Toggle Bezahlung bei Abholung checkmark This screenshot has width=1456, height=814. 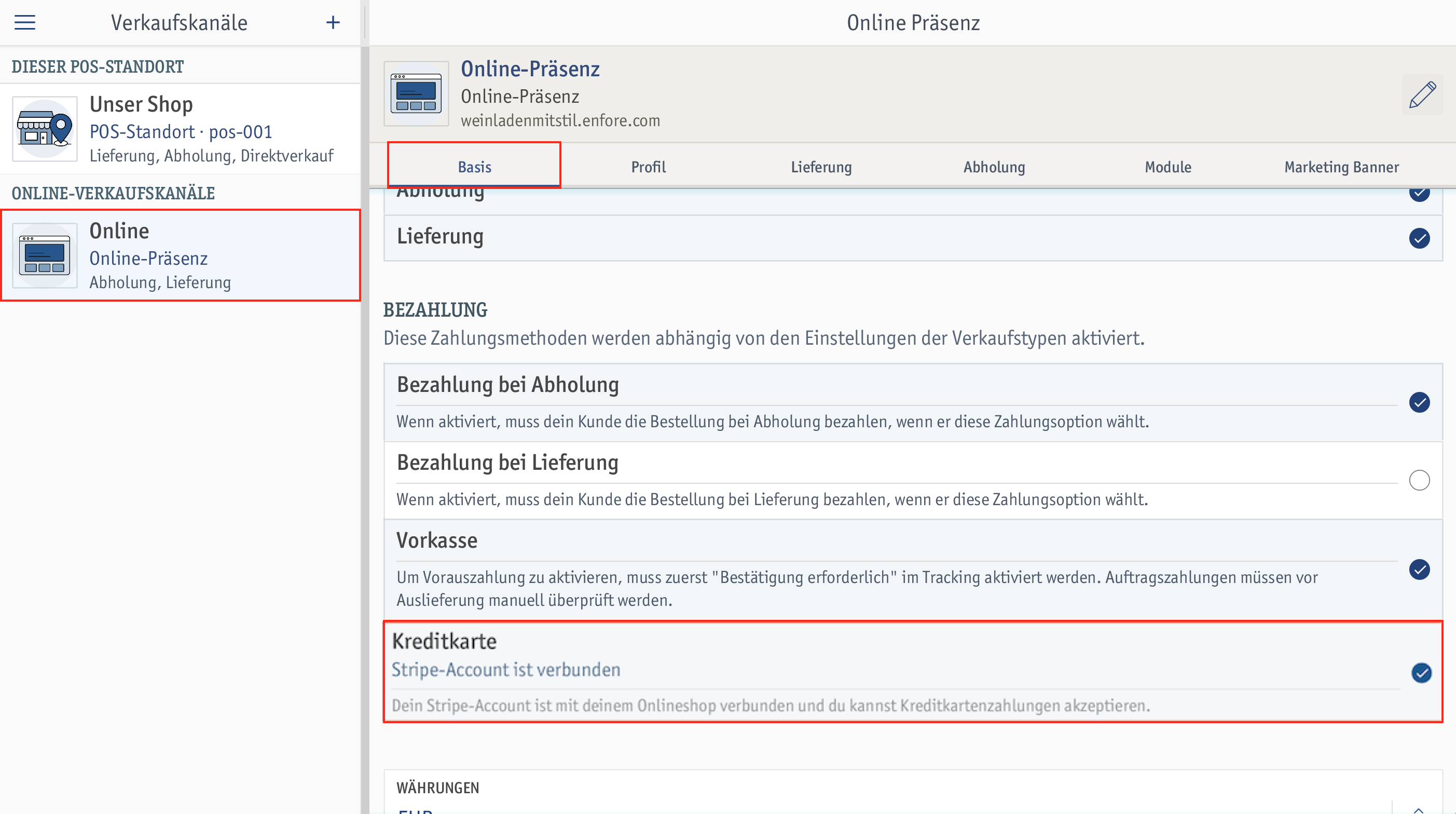click(1419, 402)
